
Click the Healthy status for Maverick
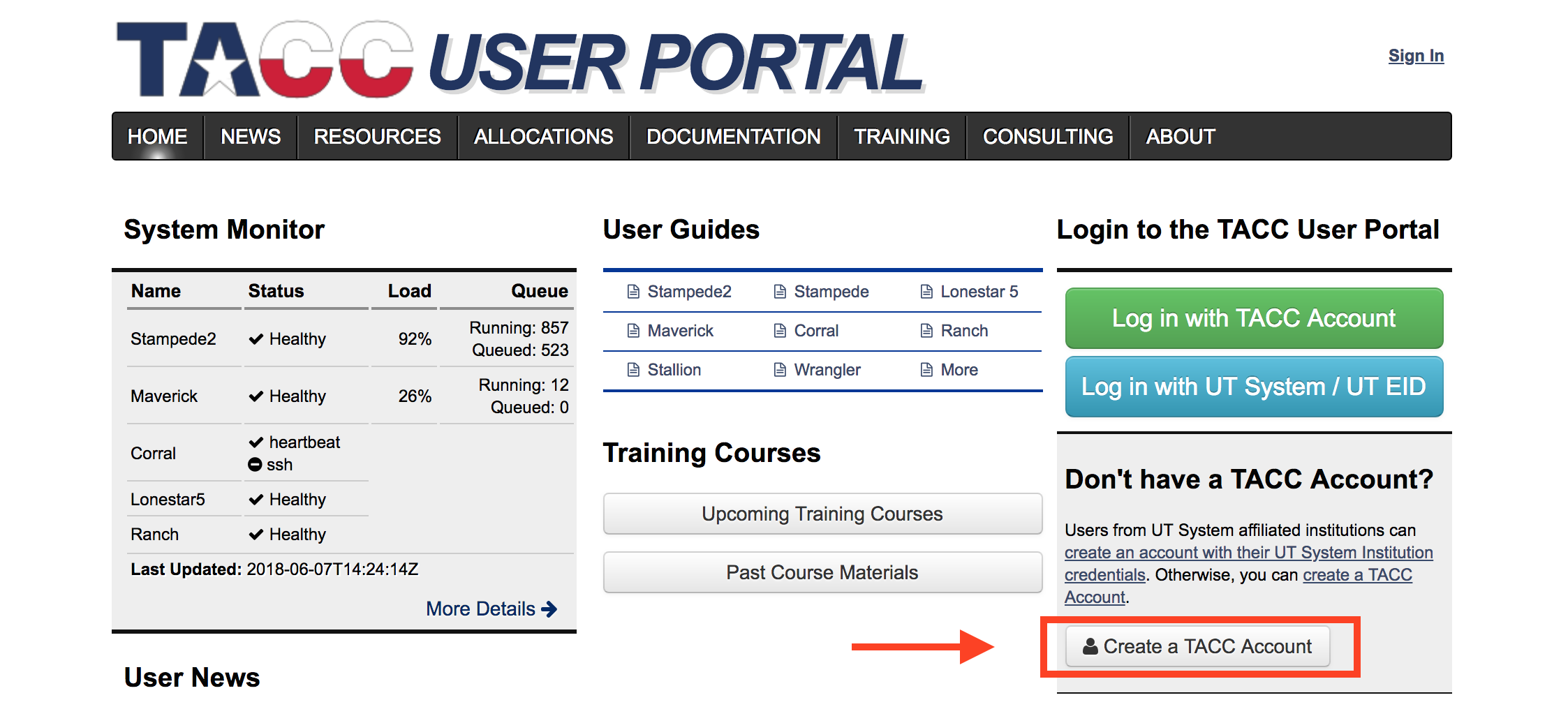(x=287, y=396)
